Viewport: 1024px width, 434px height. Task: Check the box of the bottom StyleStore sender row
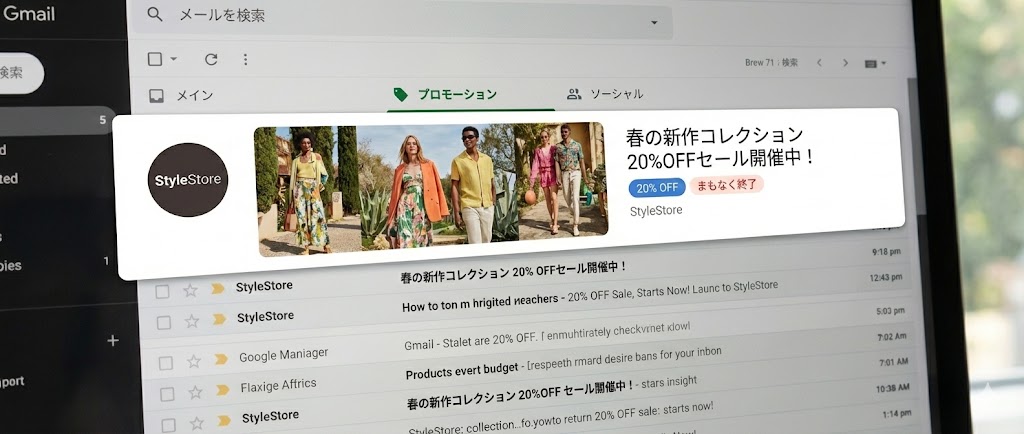[x=168, y=425]
